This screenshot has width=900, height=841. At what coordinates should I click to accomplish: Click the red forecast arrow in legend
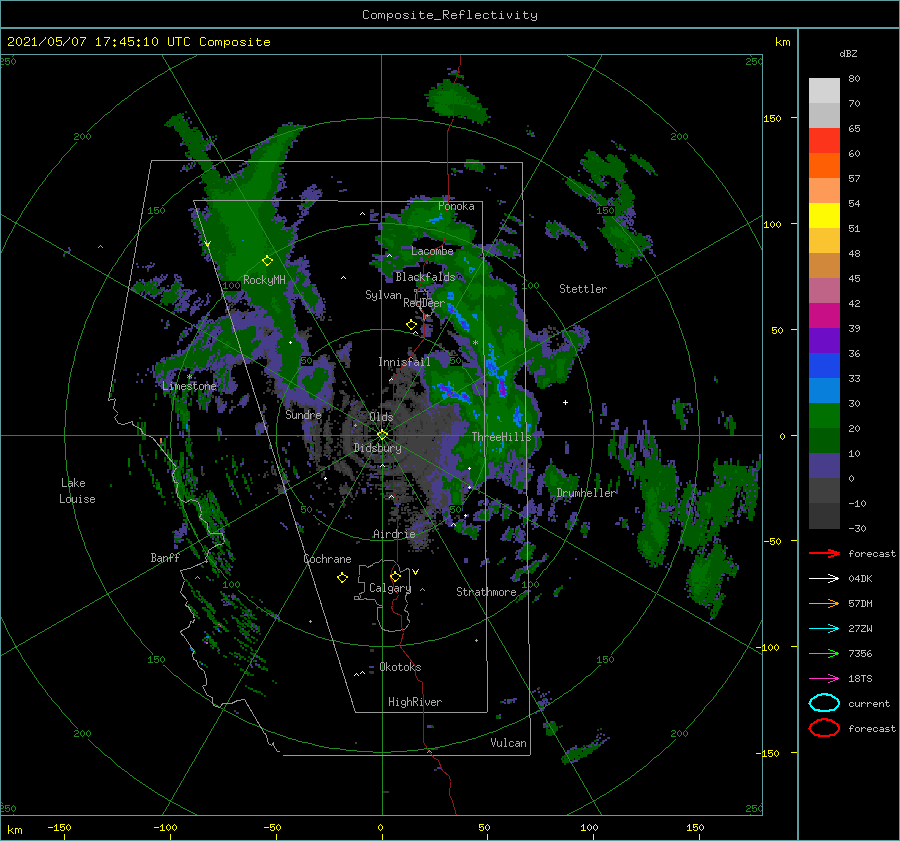[x=824, y=553]
